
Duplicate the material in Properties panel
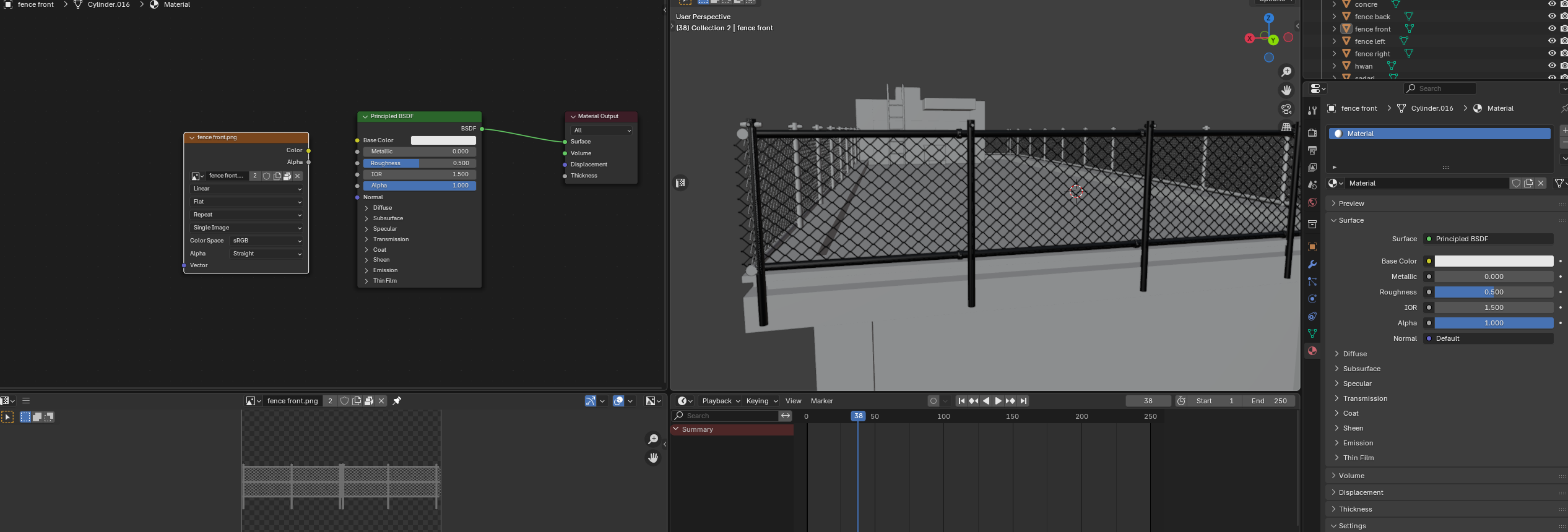[1528, 183]
